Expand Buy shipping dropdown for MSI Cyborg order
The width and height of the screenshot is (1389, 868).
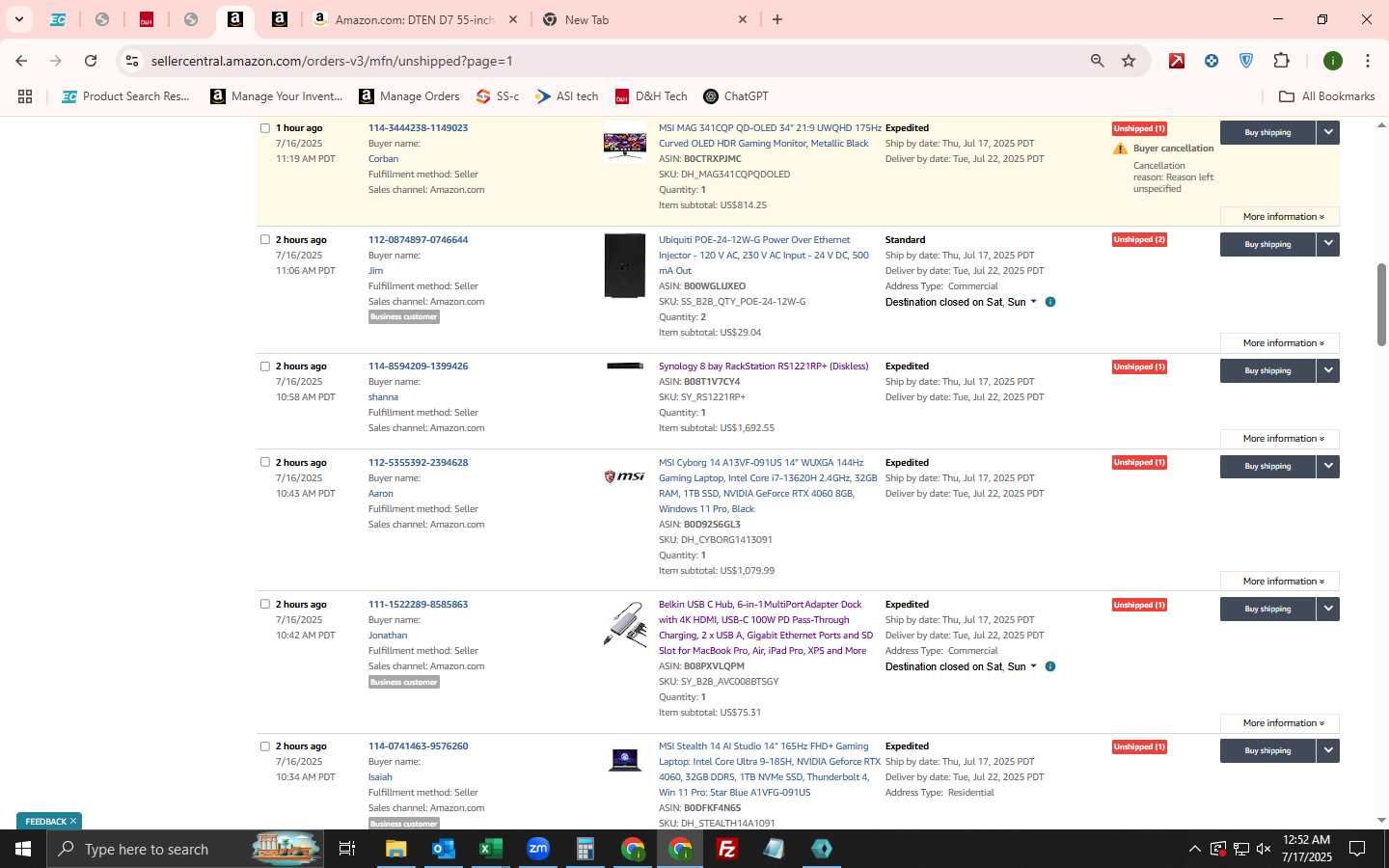[1328, 466]
